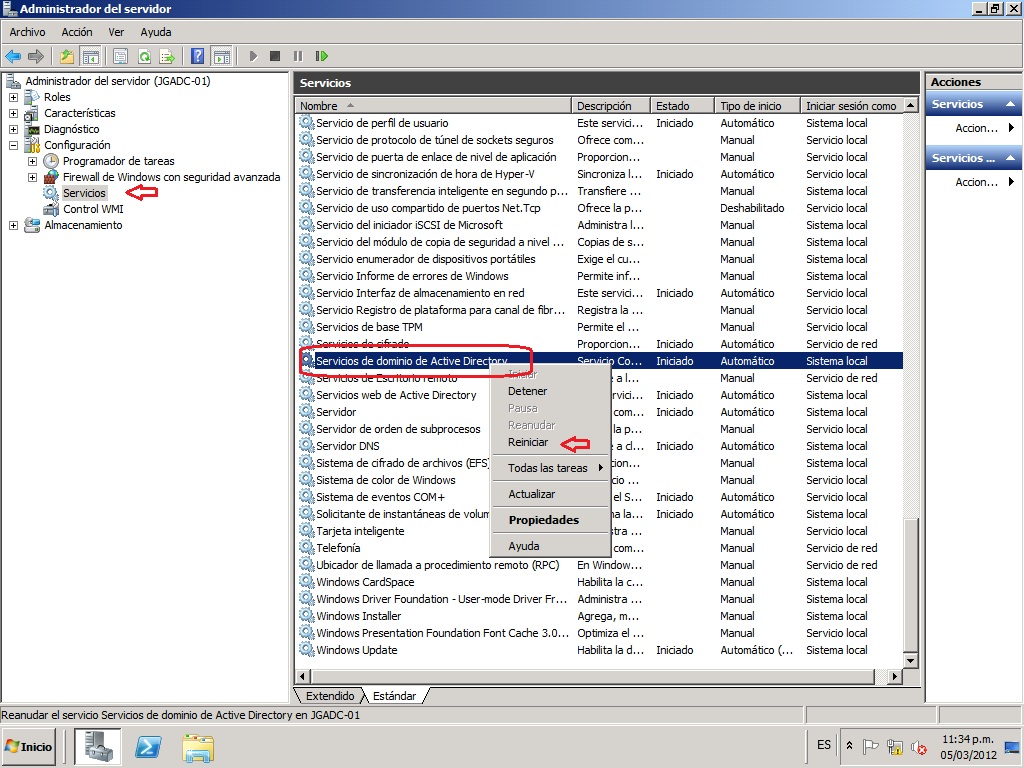1024x768 pixels.
Task: Click the Refresh toolbar icon
Action: 144,56
